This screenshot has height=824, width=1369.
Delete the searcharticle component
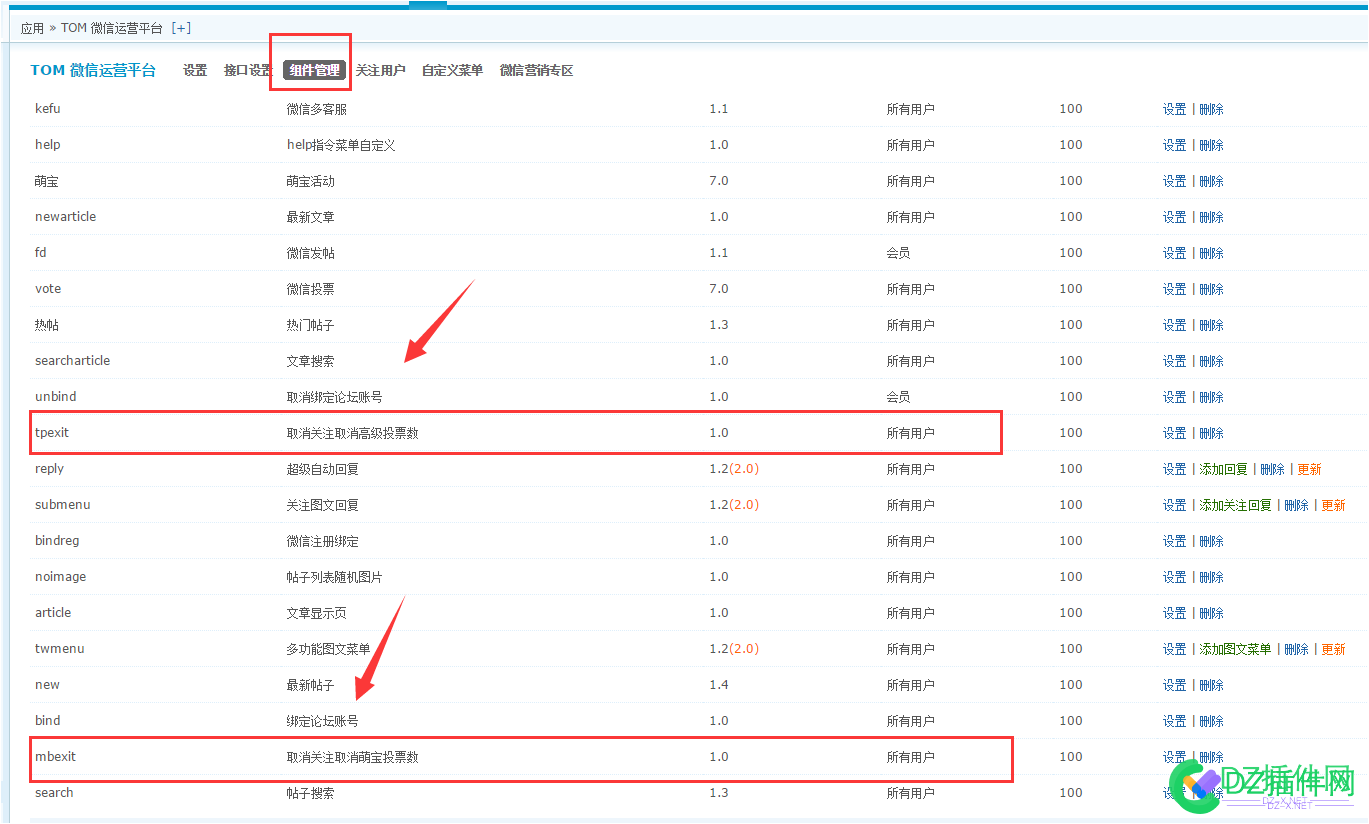1211,361
